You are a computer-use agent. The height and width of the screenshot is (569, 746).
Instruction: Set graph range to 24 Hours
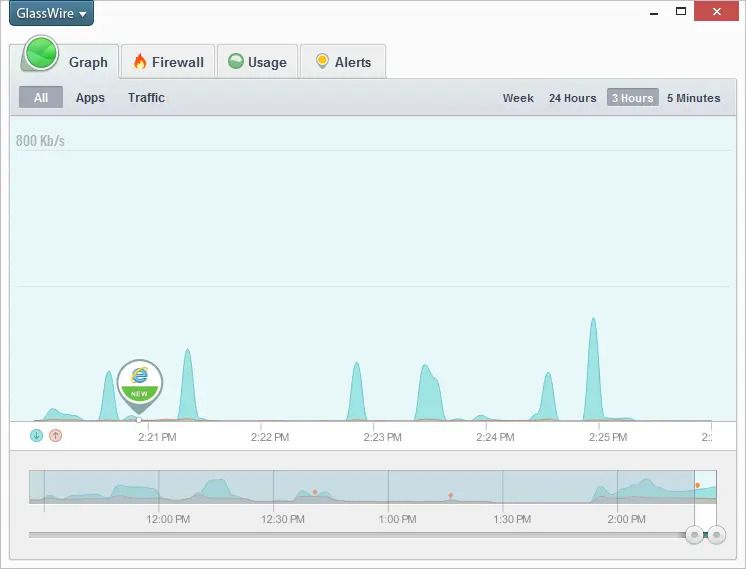coord(572,98)
